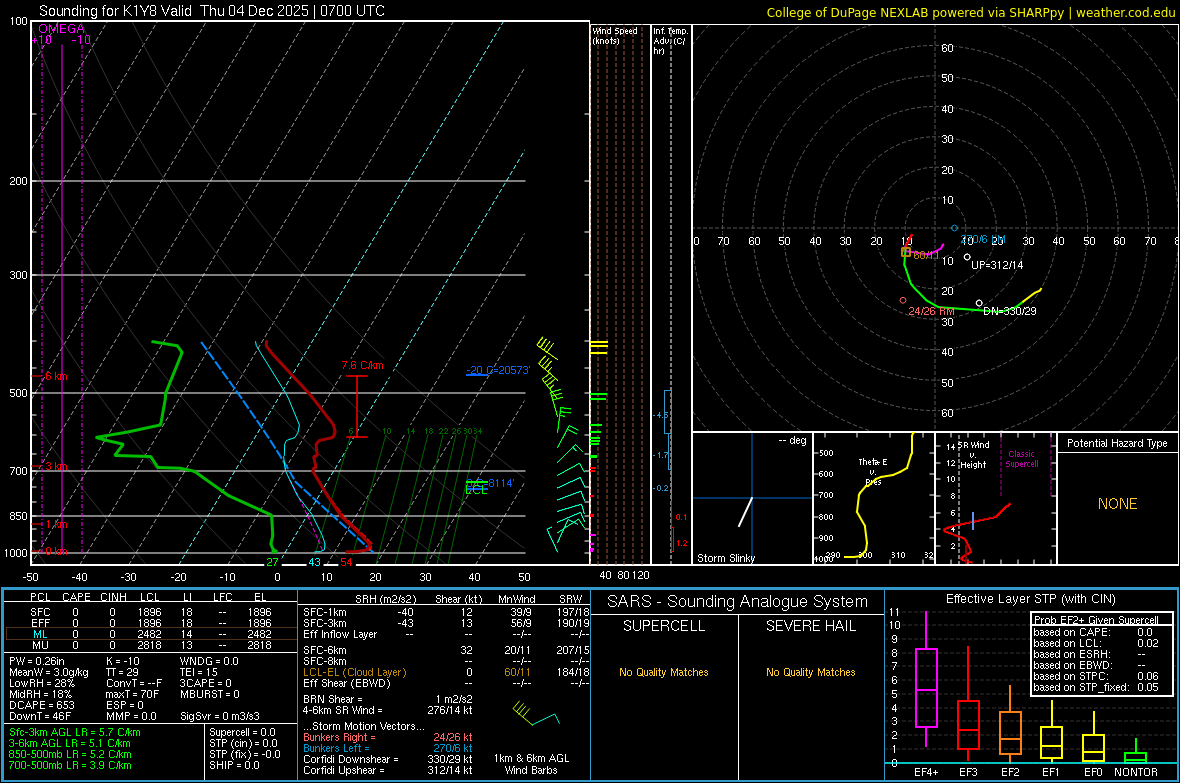Click the Effective Layer STP (with CIN) title

1030,599
